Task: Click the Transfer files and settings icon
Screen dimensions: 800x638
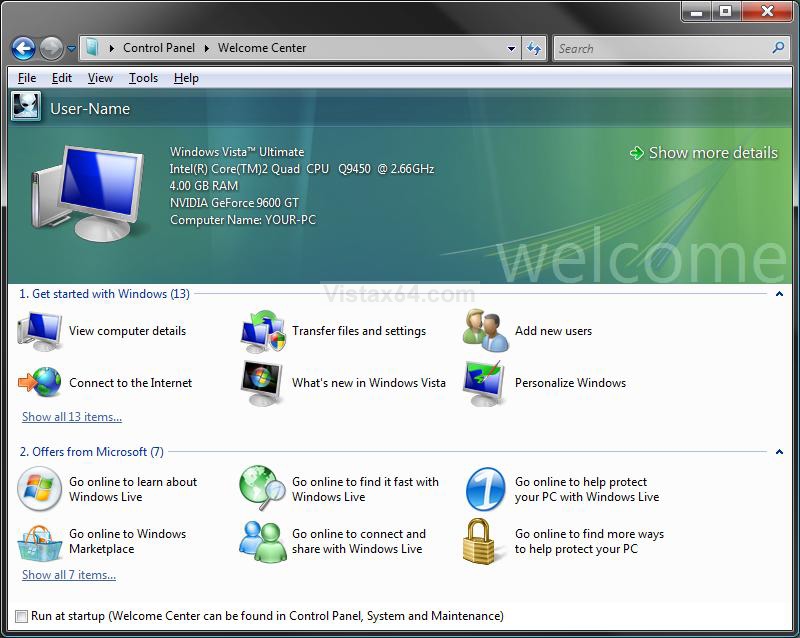Action: pos(263,331)
